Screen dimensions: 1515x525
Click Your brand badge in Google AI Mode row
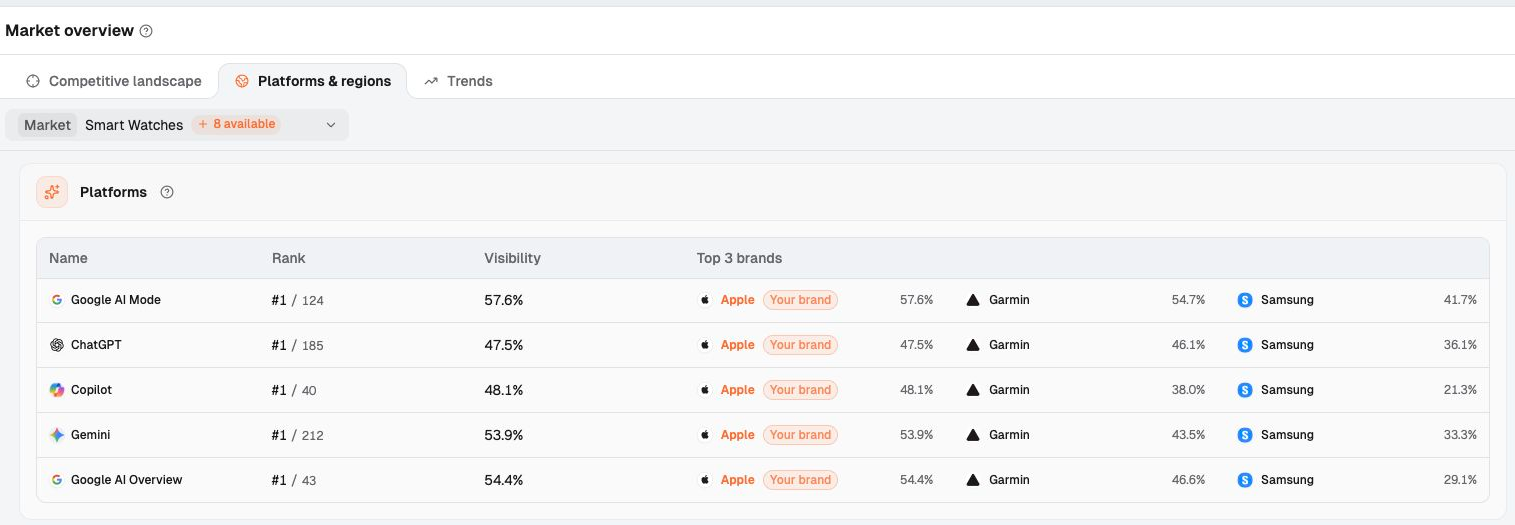pyautogui.click(x=800, y=300)
